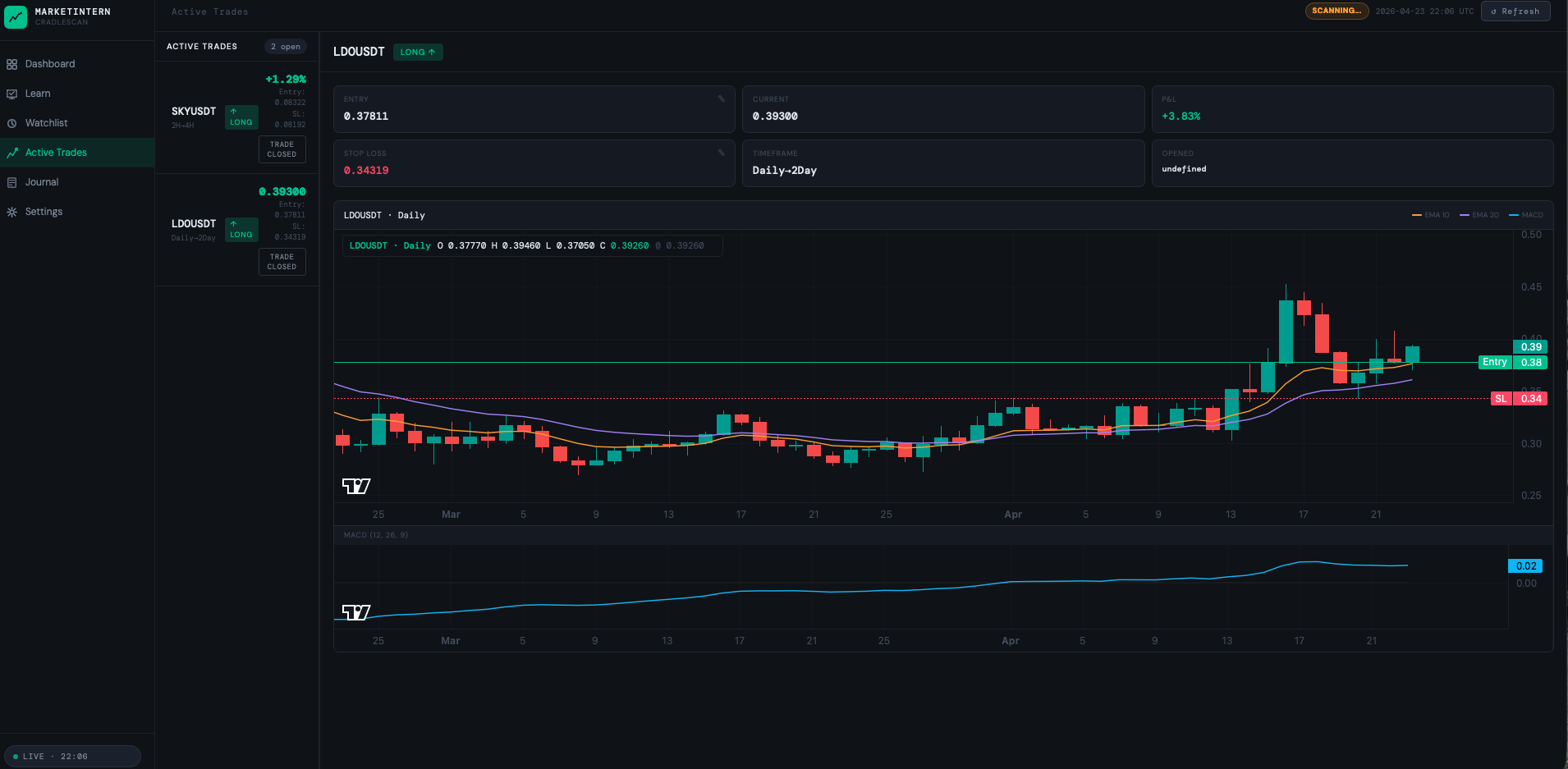The height and width of the screenshot is (769, 1568).
Task: Click LIVE status indicator at bottom
Action: (x=72, y=757)
